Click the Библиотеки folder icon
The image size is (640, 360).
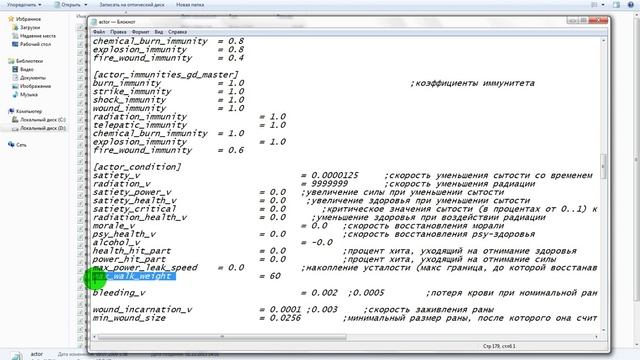coord(11,61)
